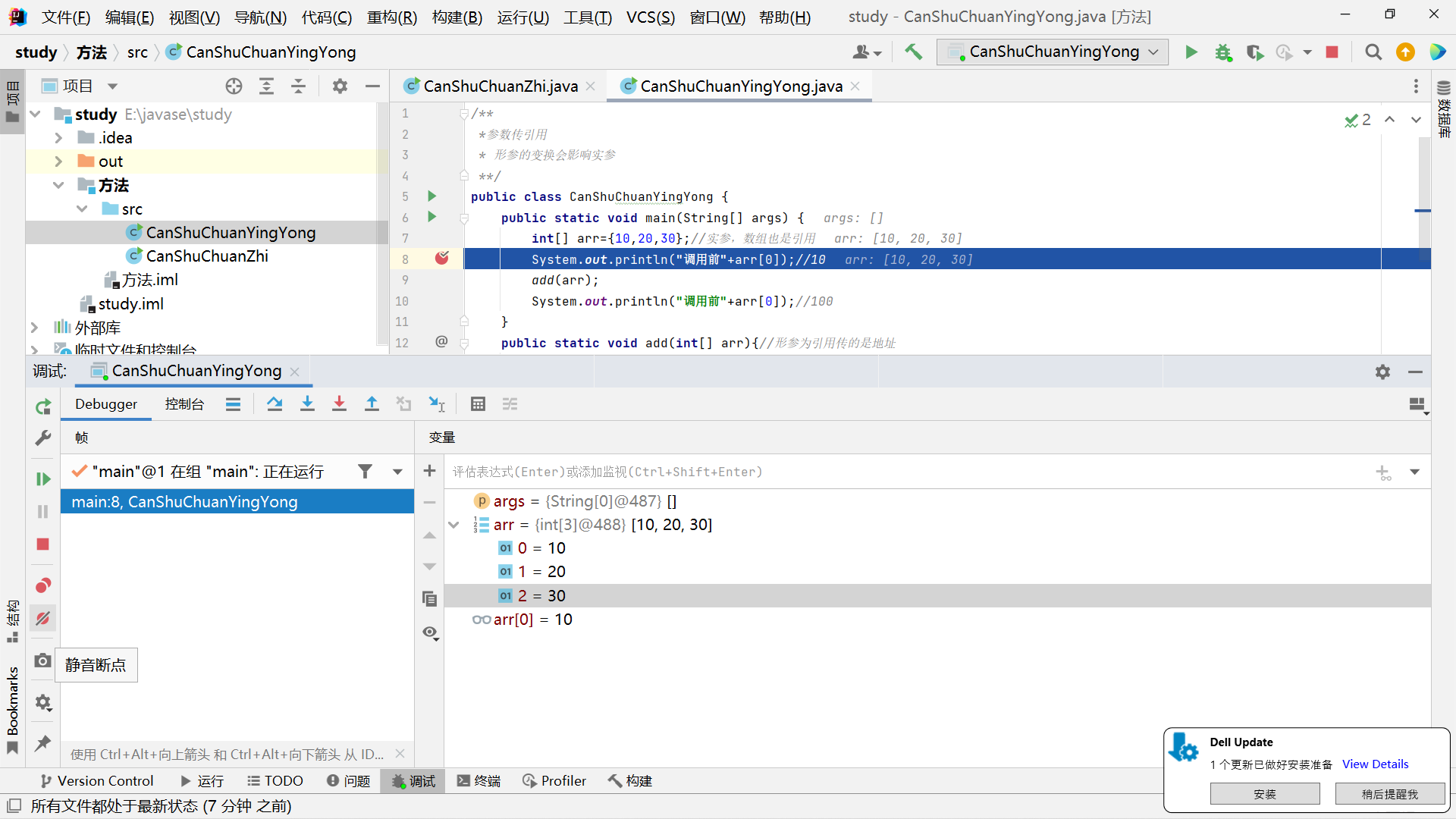This screenshot has height=819, width=1456.
Task: Open CanShuChuanYingYong run configuration dropdown
Action: (1053, 52)
